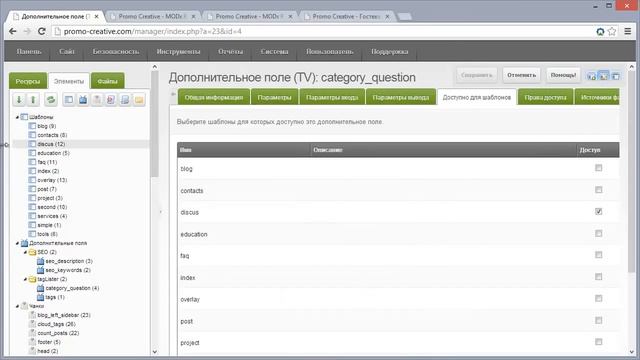
Task: Collapse the Чанки tree node
Action: 17,306
